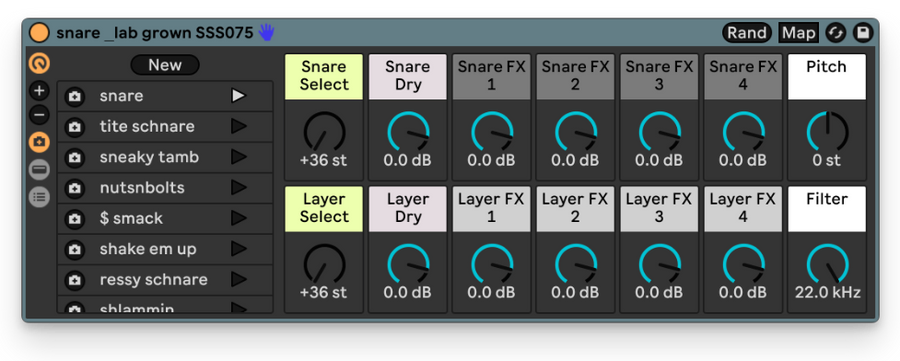Click the Pitch value 0 st
900x361 pixels.
[x=827, y=161]
